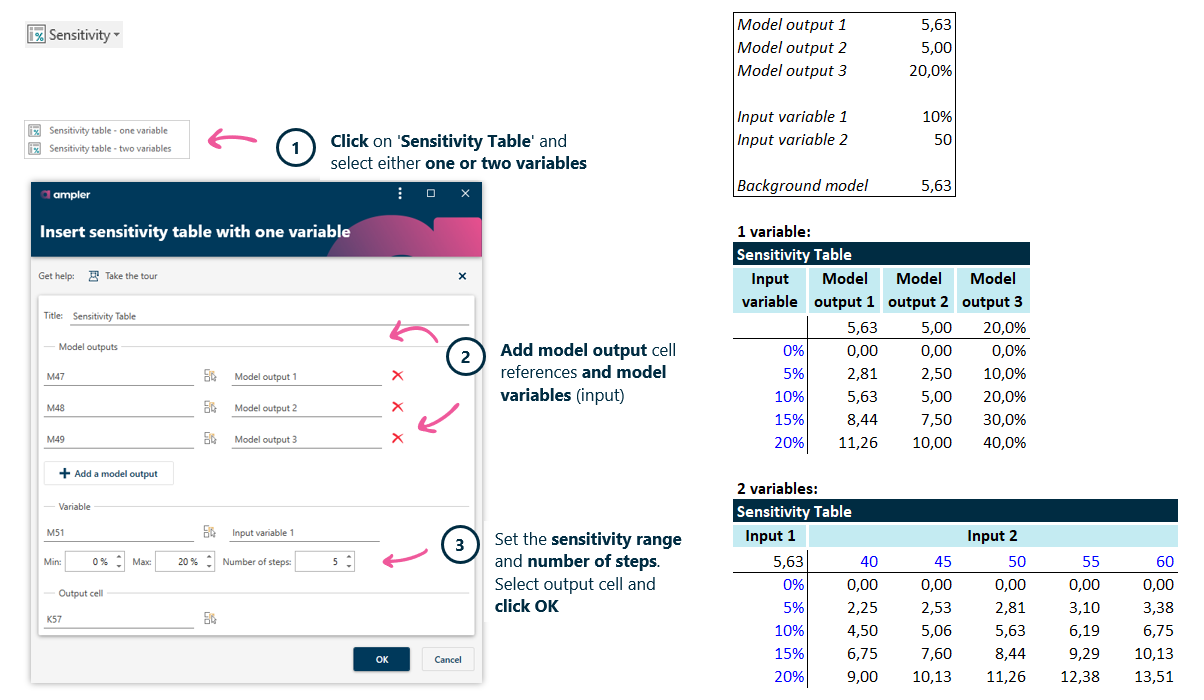Screen dimensions: 1204x700
Task: Click the 'Take the tour' link
Action: click(x=129, y=275)
